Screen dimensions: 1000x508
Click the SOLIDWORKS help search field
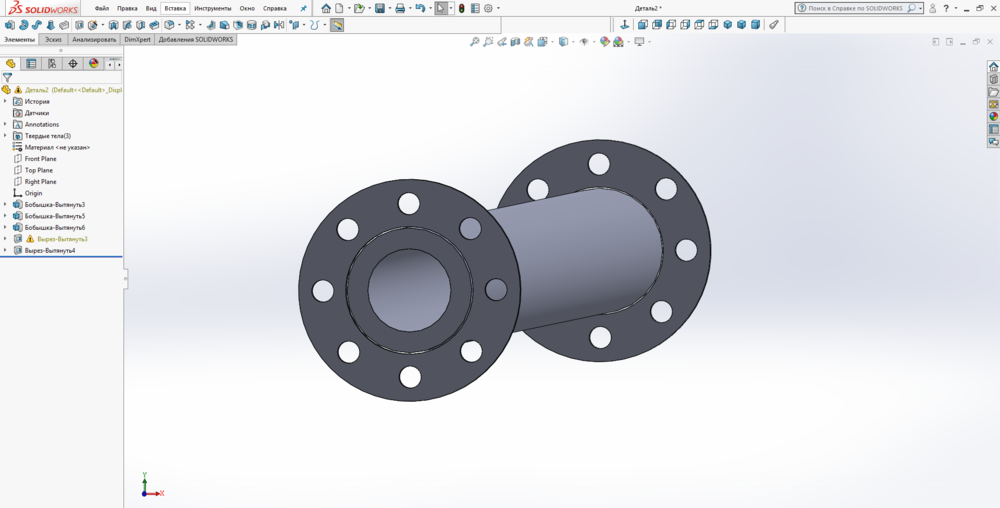[855, 8]
